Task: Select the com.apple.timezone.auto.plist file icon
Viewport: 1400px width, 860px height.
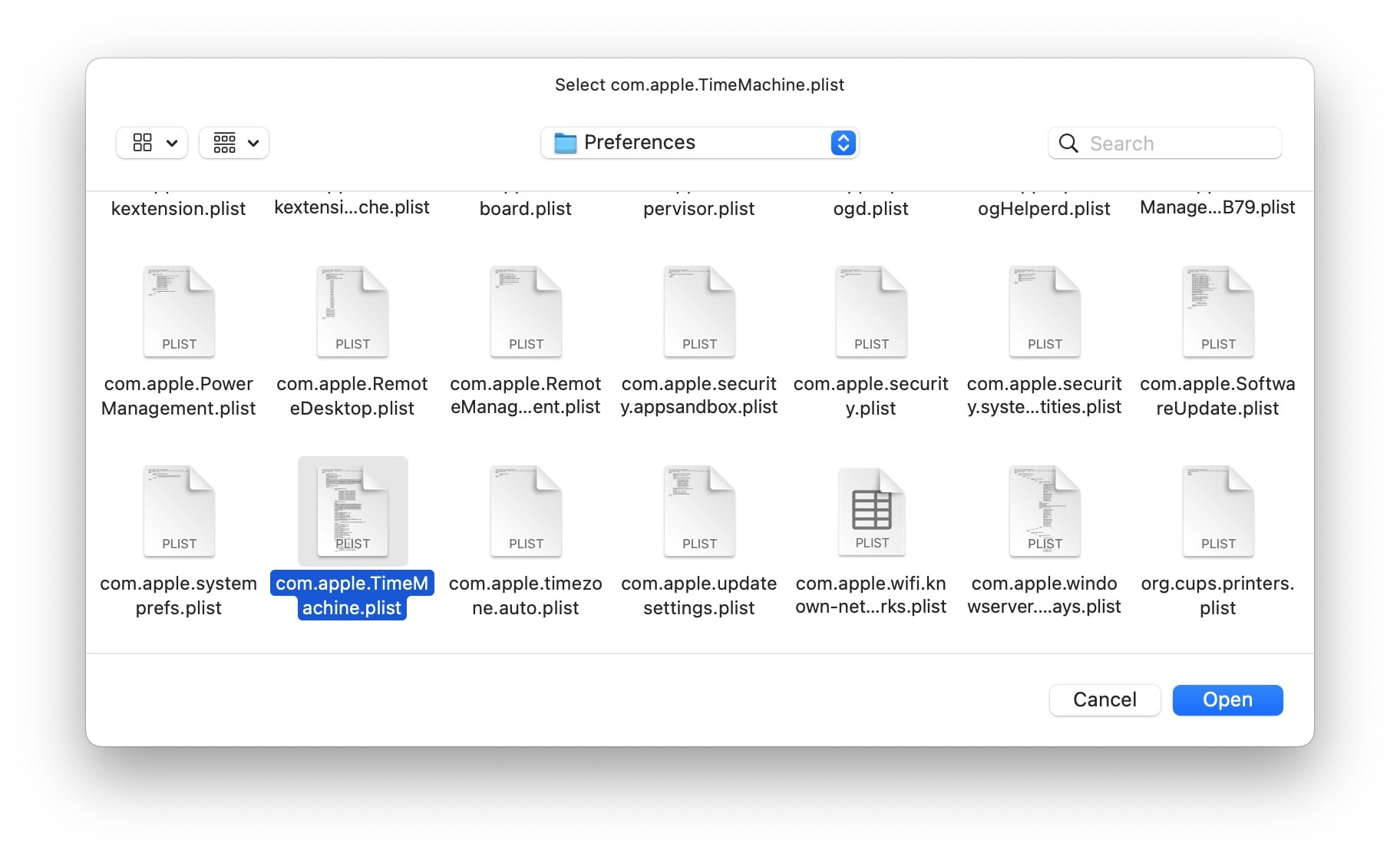Action: pos(526,511)
